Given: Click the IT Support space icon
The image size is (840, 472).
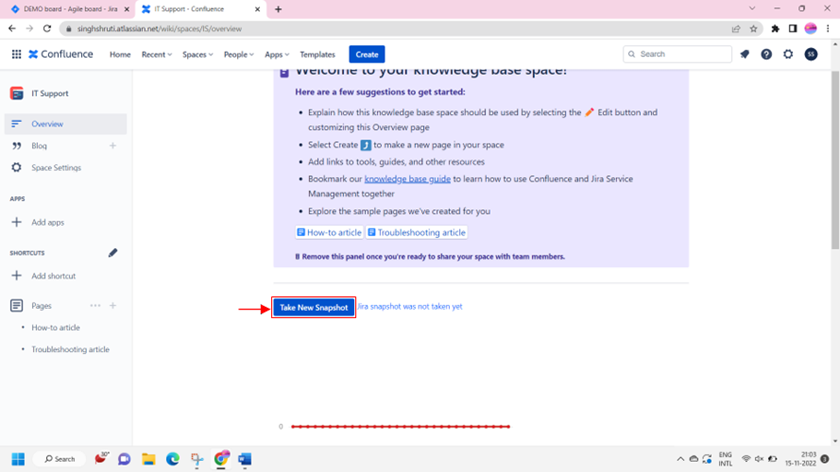Looking at the screenshot, I should pyautogui.click(x=17, y=93).
